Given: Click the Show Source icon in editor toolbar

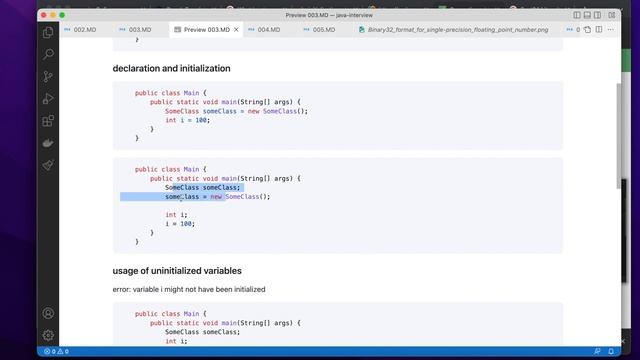Looking at the screenshot, I should coord(587,29).
